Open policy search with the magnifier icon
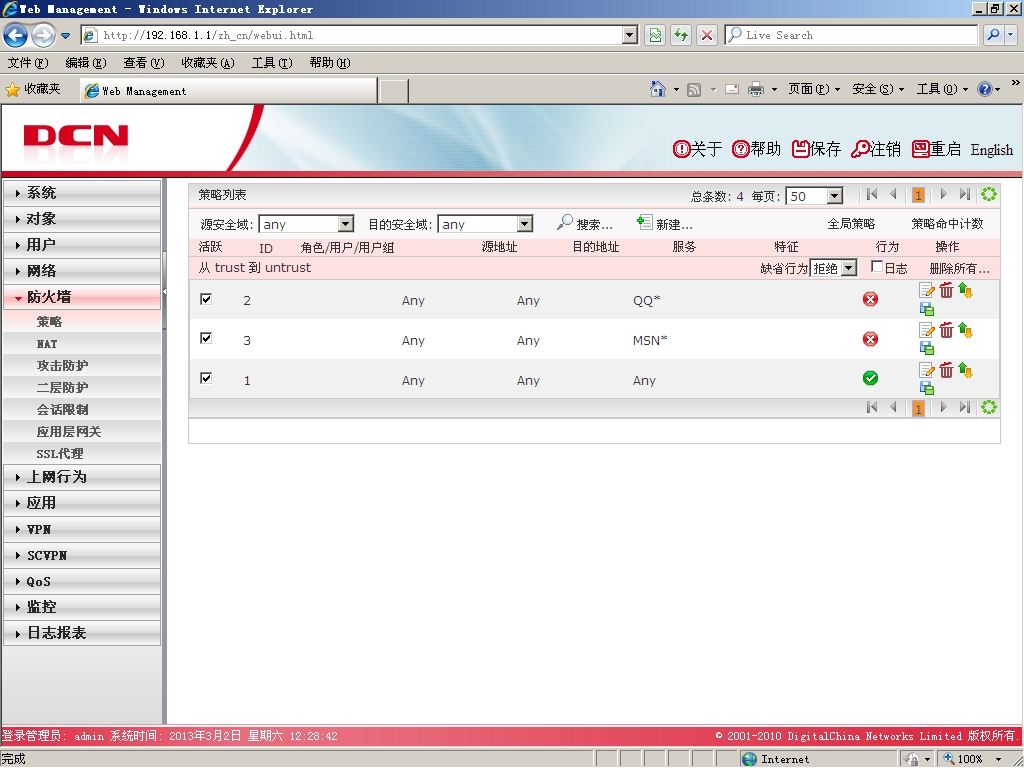 point(564,223)
